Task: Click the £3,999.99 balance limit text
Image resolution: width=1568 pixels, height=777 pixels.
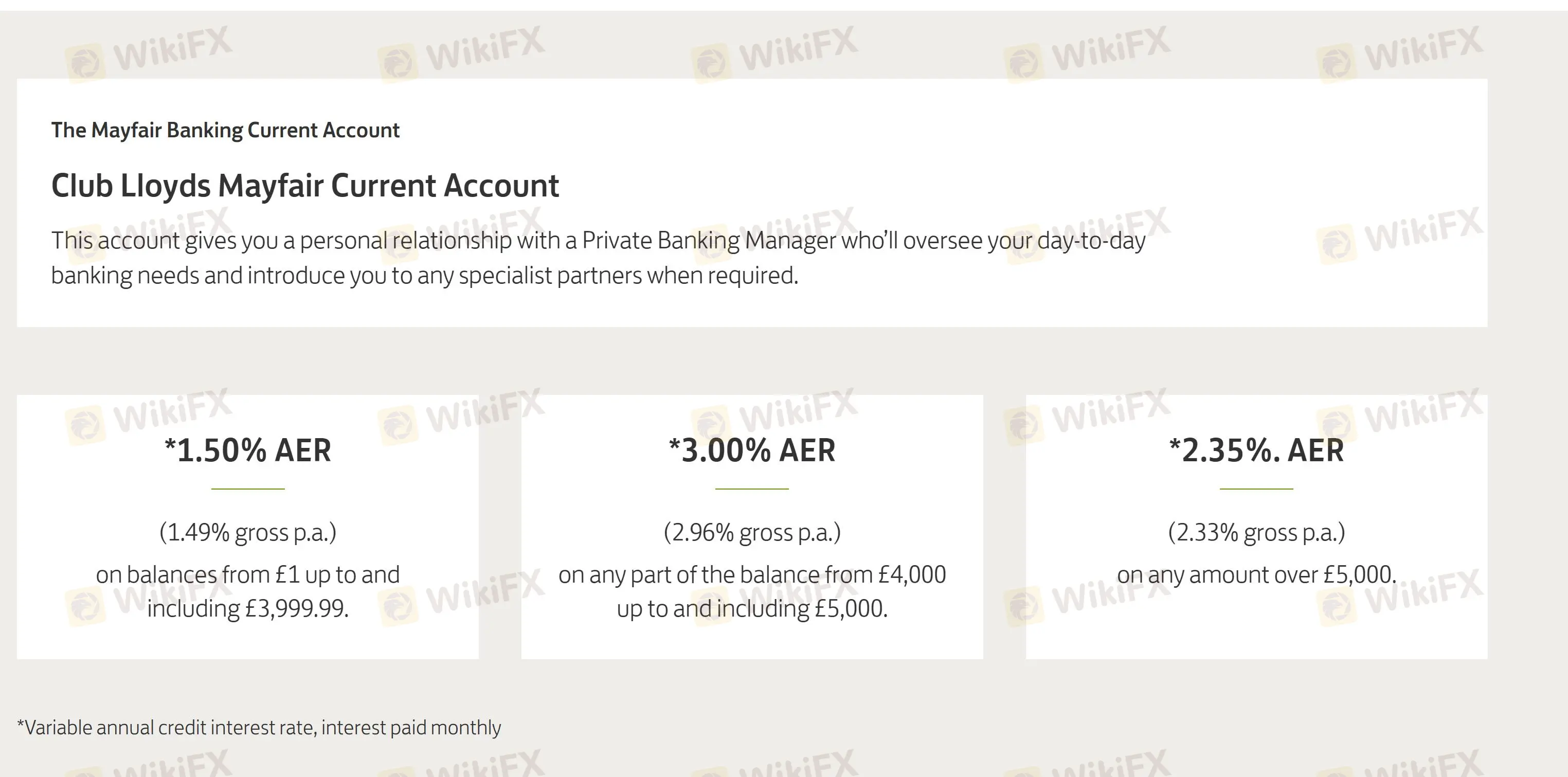Action: click(x=296, y=608)
